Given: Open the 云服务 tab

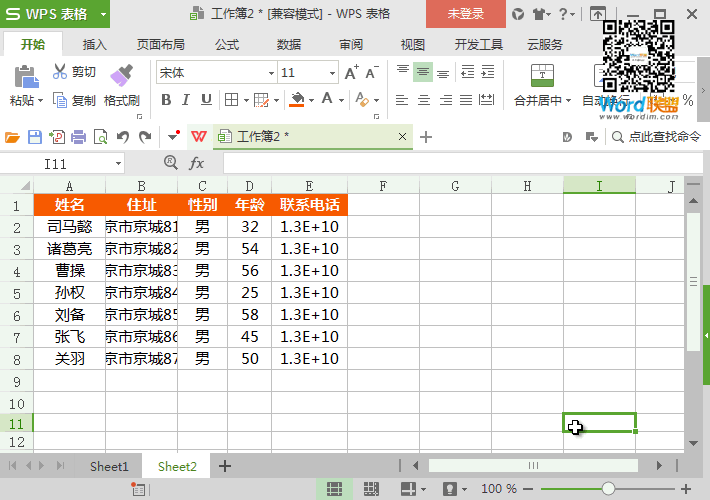Looking at the screenshot, I should click(x=544, y=44).
